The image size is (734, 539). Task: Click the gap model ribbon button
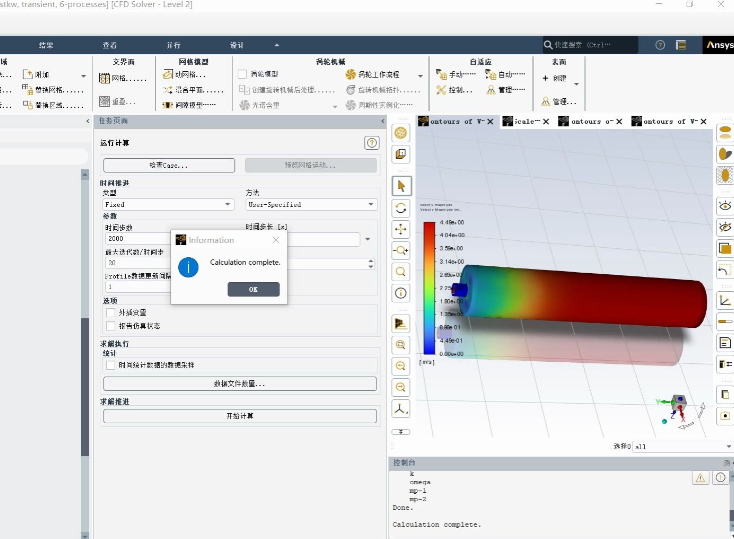click(x=189, y=105)
